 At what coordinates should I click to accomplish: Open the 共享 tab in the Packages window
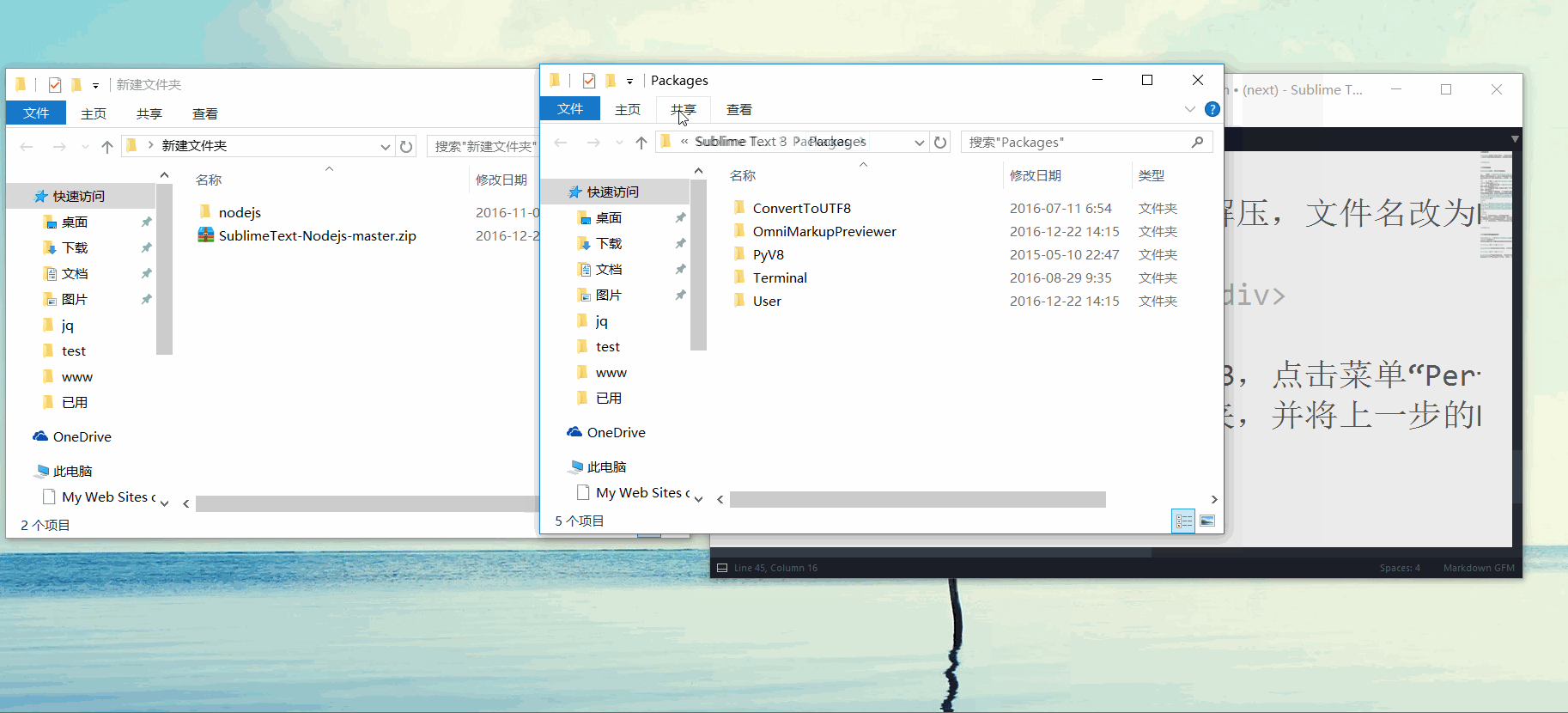click(x=684, y=109)
